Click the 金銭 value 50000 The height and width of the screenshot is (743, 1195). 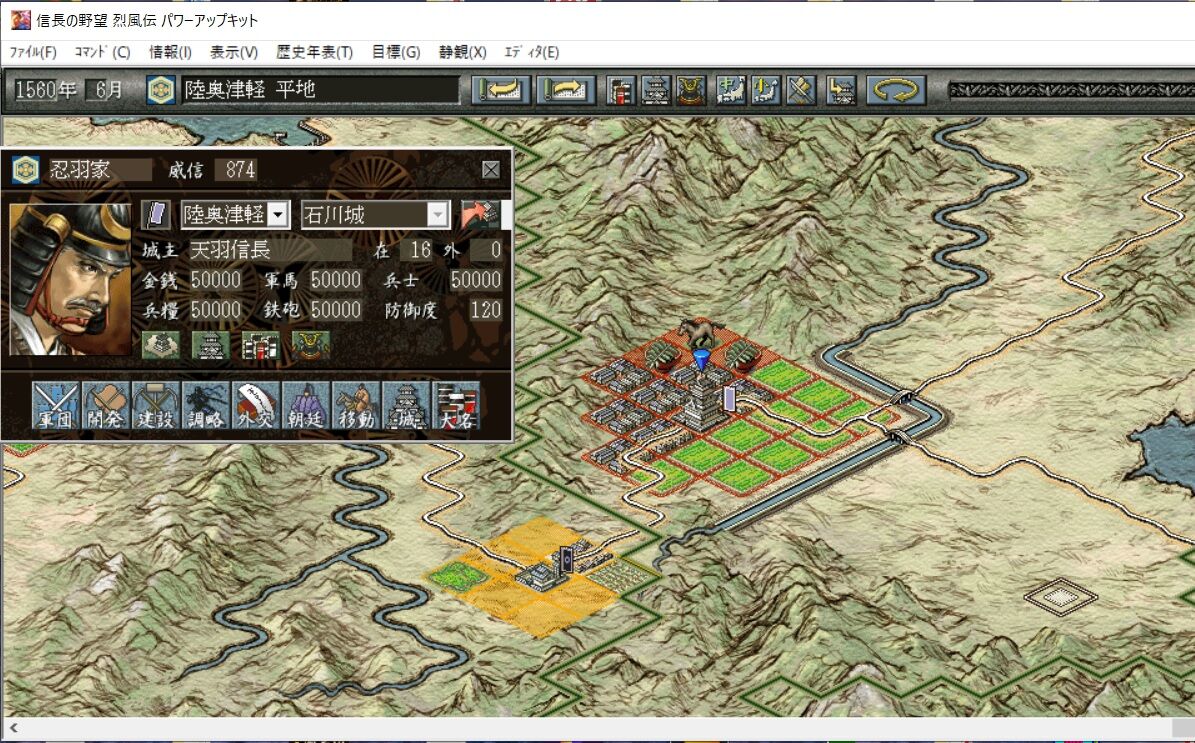(x=216, y=280)
